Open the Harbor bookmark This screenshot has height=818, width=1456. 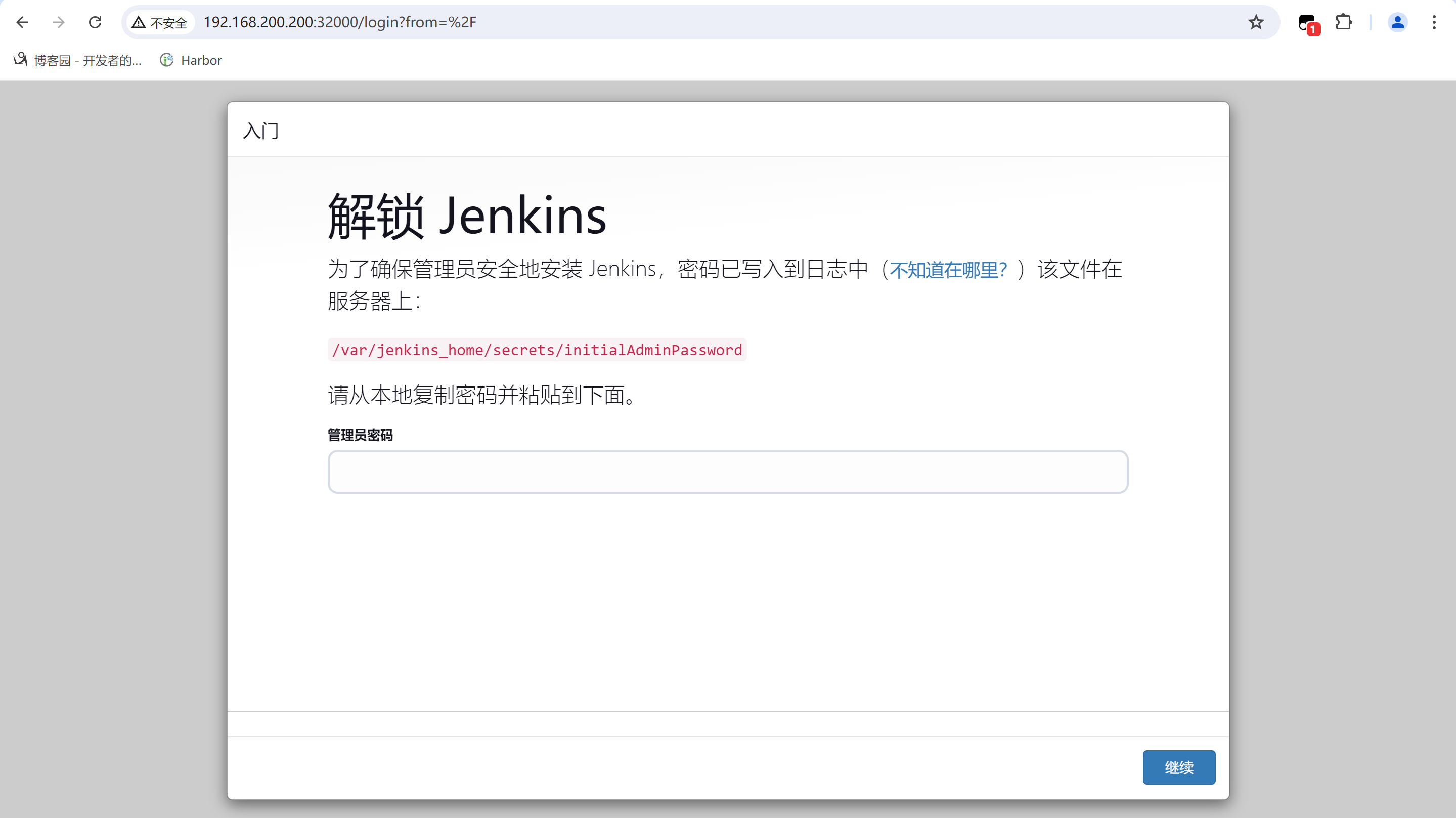point(191,60)
